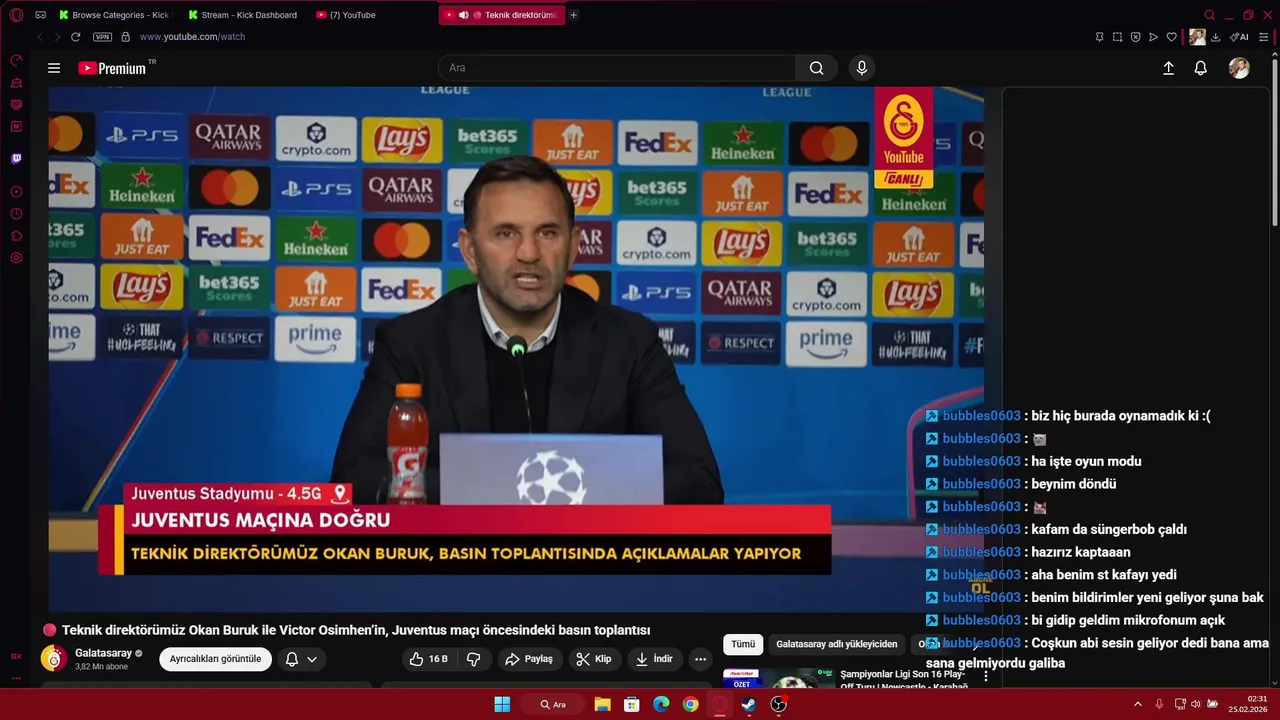This screenshot has height=720, width=1280.
Task: Open YouTube notifications bell
Action: (1201, 68)
